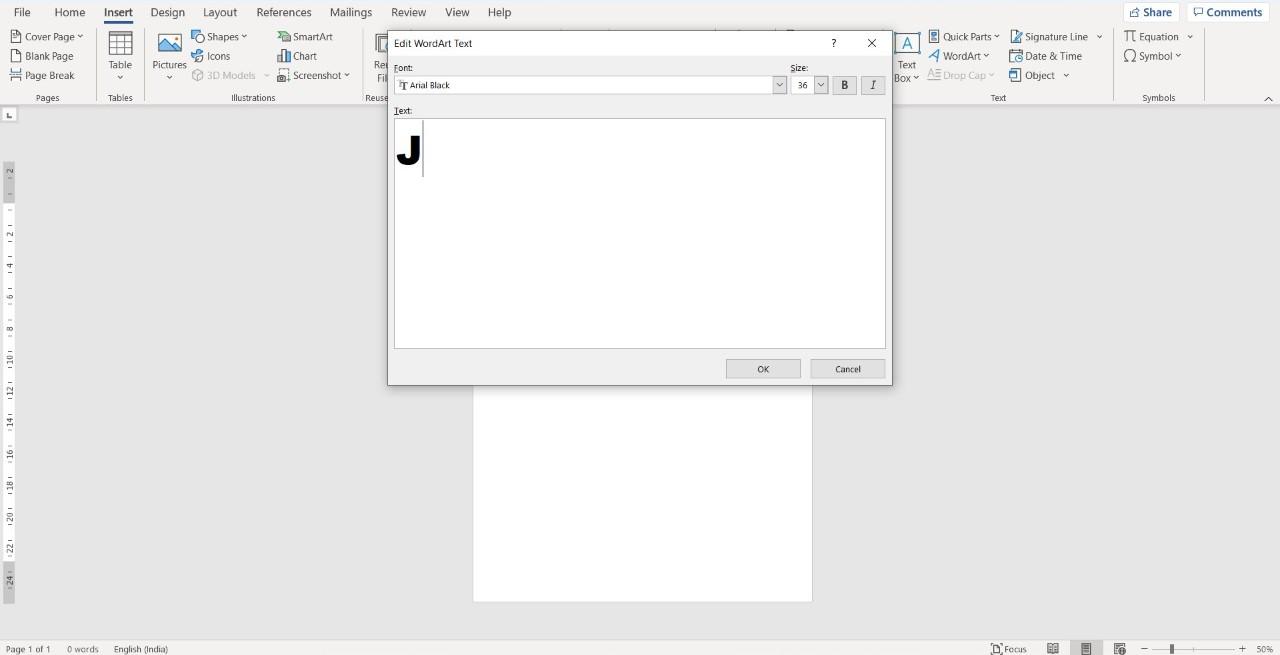The width and height of the screenshot is (1280, 655).
Task: Switch to the References tab
Action: click(284, 12)
